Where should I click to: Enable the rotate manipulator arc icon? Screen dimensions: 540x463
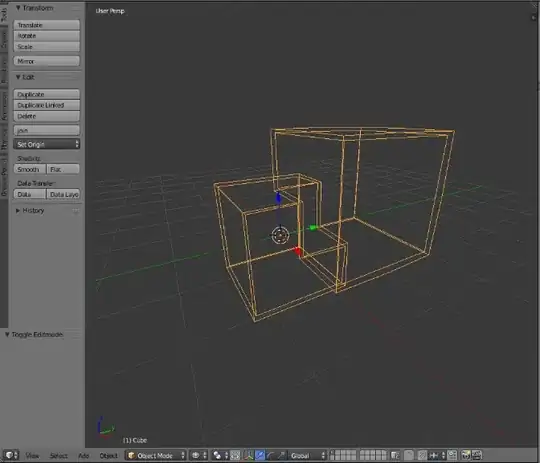271,455
